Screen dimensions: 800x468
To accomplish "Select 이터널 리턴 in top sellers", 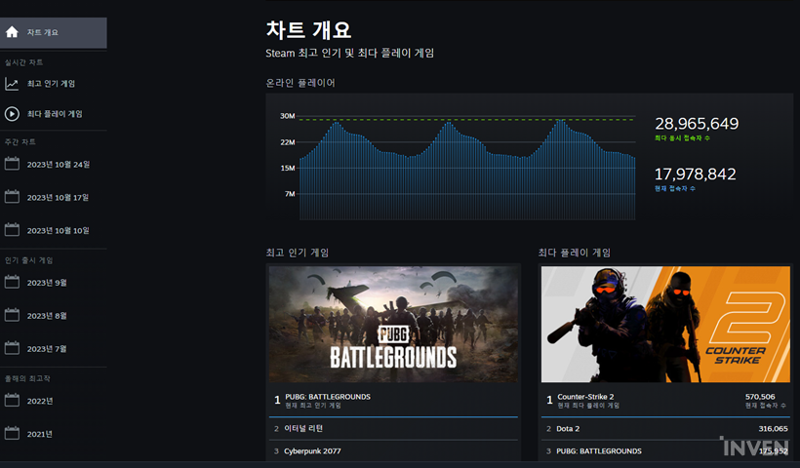I will click(x=393, y=429).
